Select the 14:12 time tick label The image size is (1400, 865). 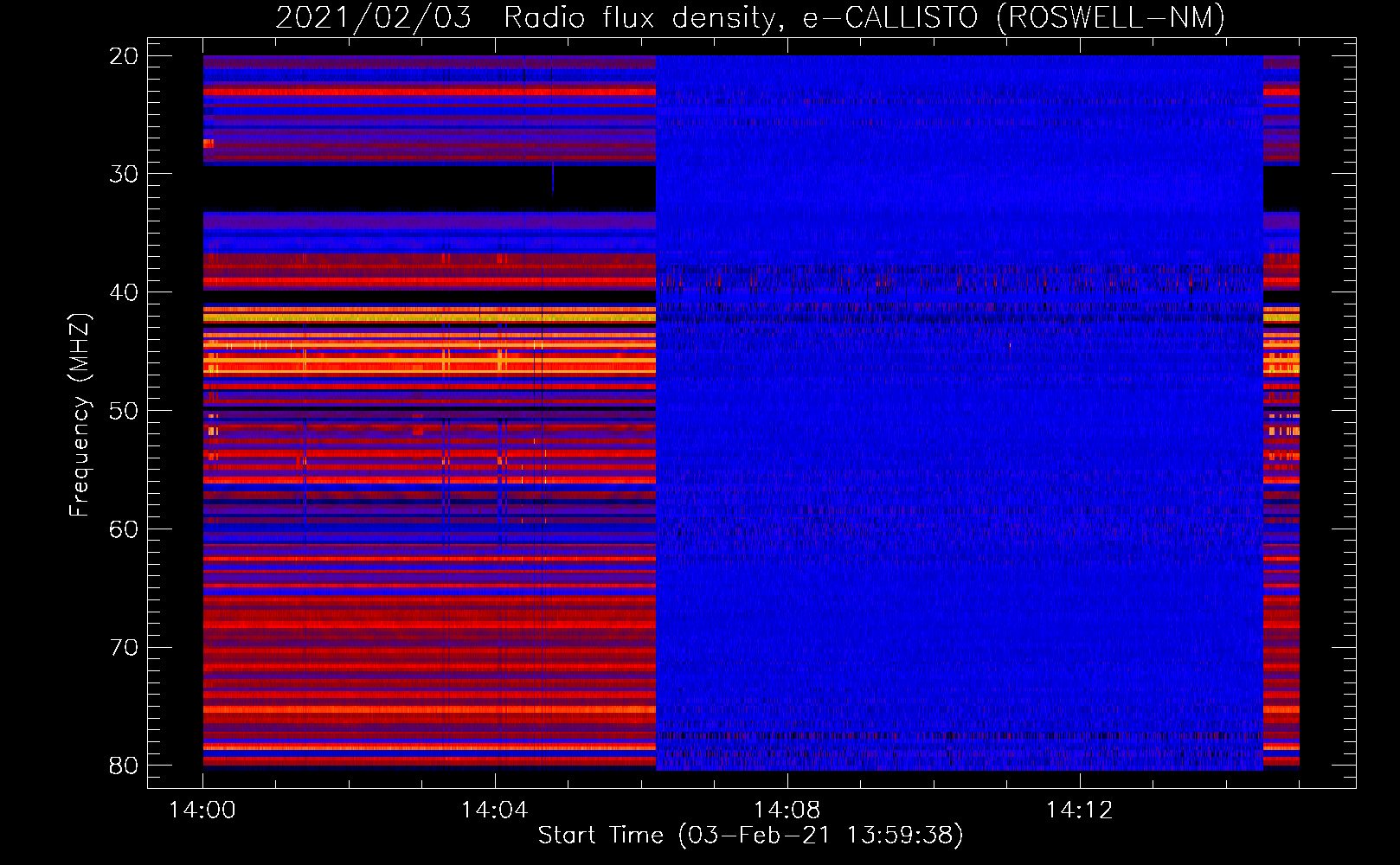[1079, 811]
